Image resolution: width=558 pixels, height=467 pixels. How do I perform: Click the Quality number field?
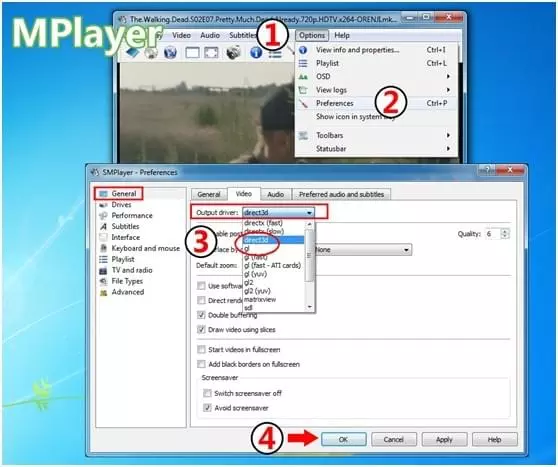[493, 234]
